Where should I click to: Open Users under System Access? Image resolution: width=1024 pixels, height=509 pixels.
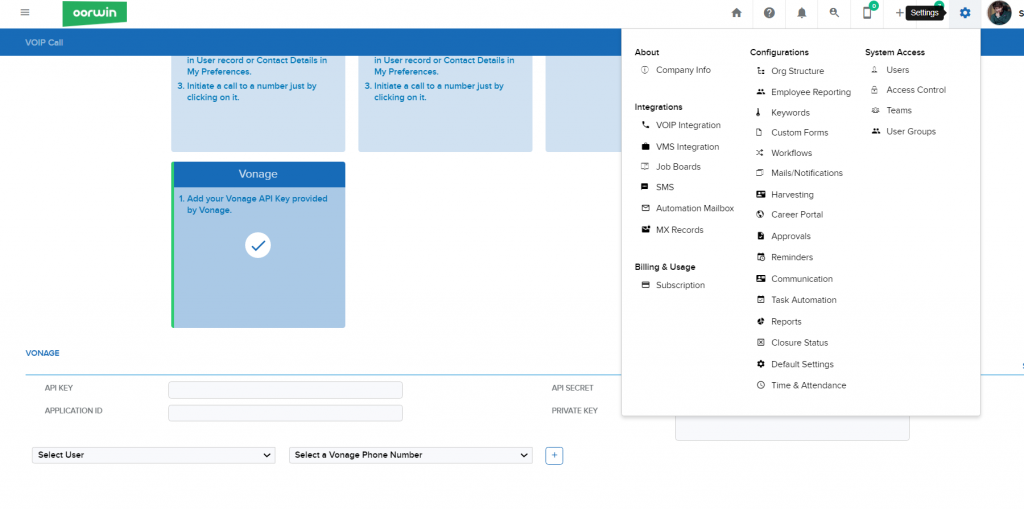click(897, 70)
